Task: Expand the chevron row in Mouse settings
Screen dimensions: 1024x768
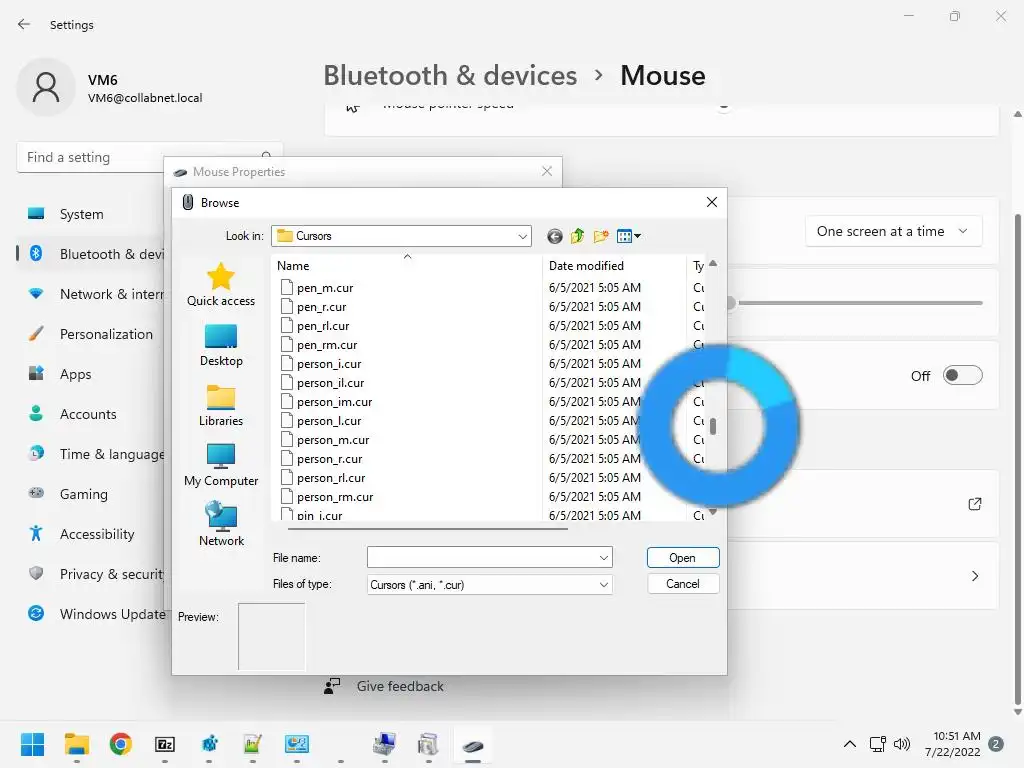Action: coord(974,576)
